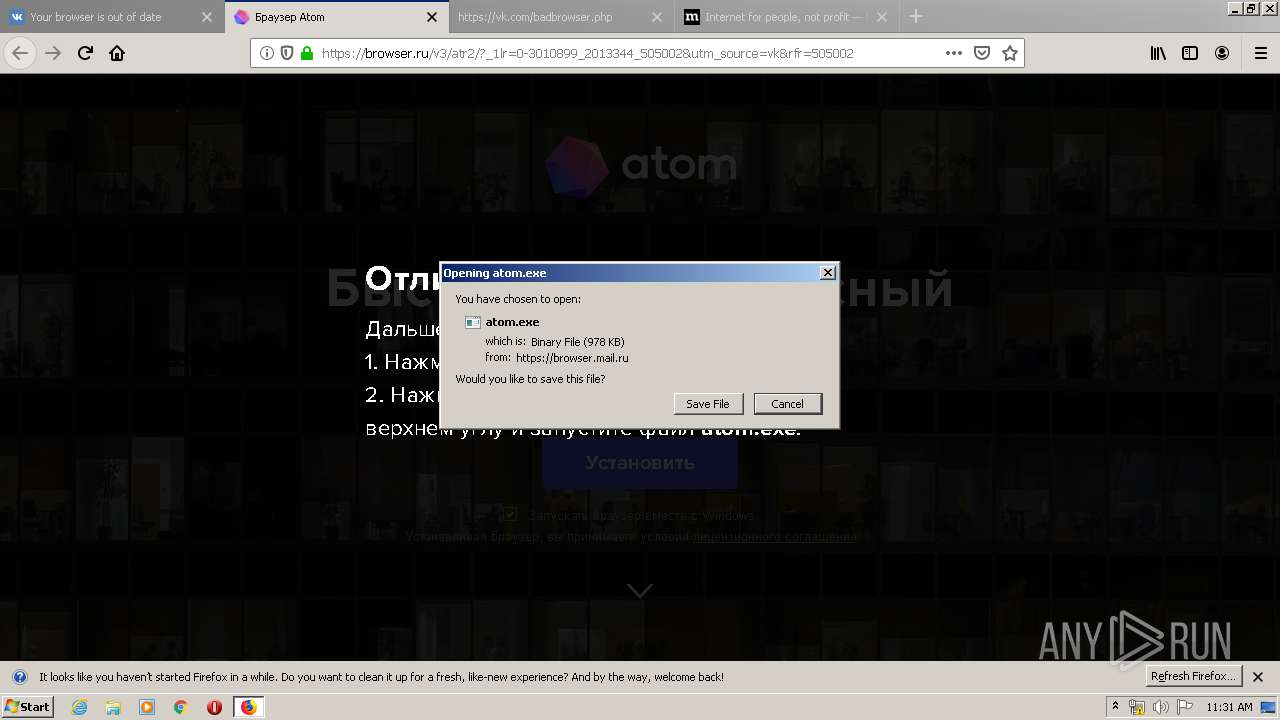
Task: Cancel the atom.exe download dialog
Action: 788,404
